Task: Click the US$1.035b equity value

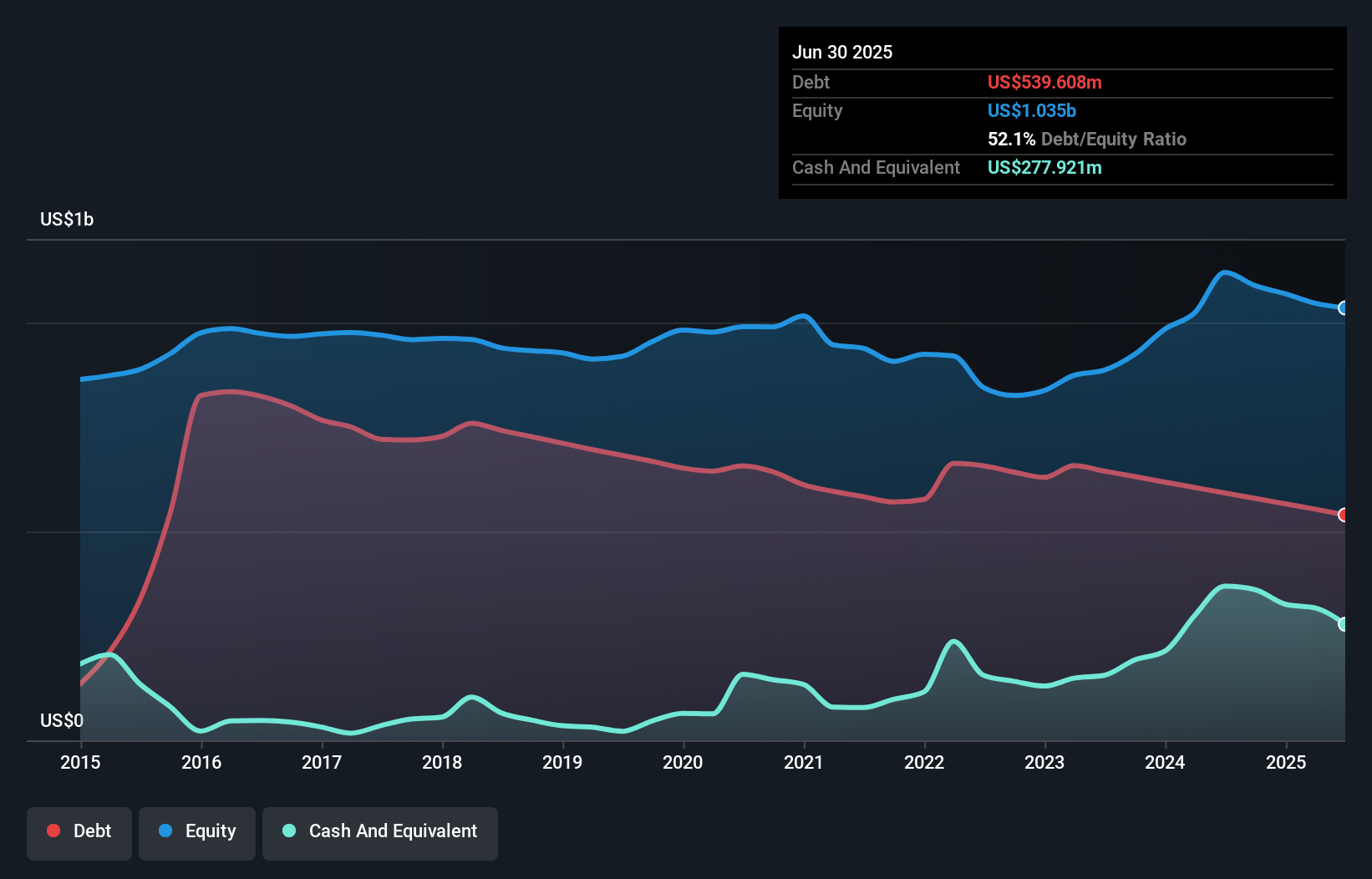Action: [1031, 111]
